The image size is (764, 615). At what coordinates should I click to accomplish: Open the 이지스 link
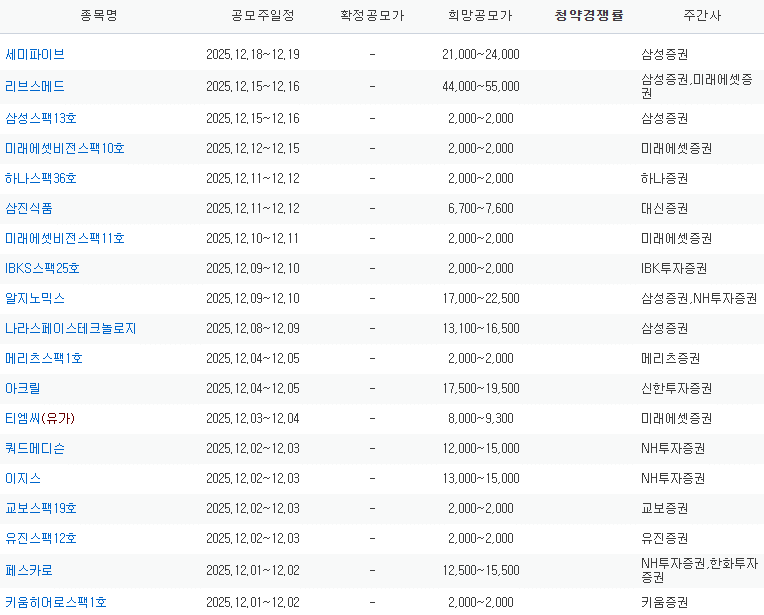22,479
